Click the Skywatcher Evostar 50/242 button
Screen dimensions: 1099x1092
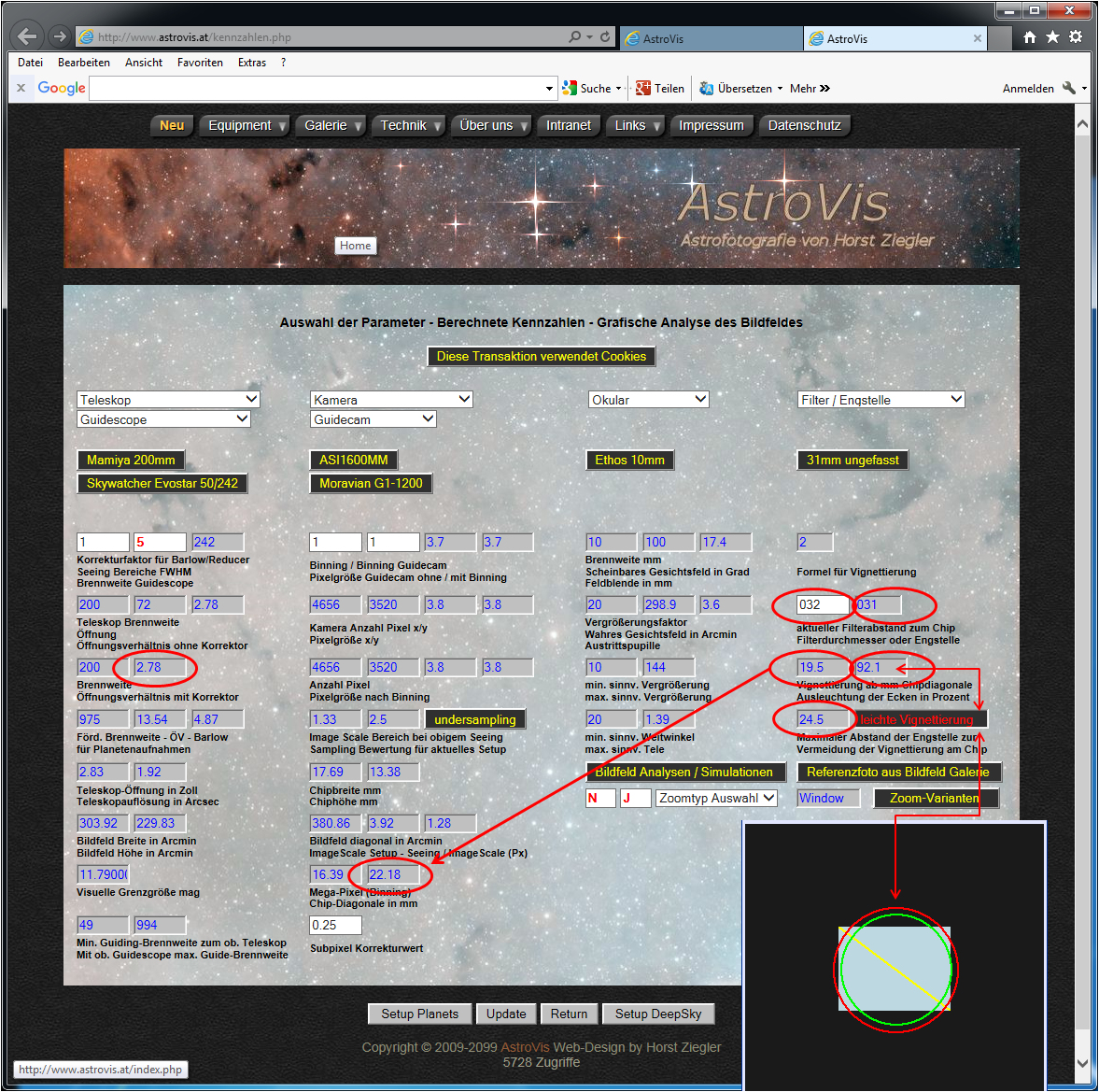click(162, 483)
